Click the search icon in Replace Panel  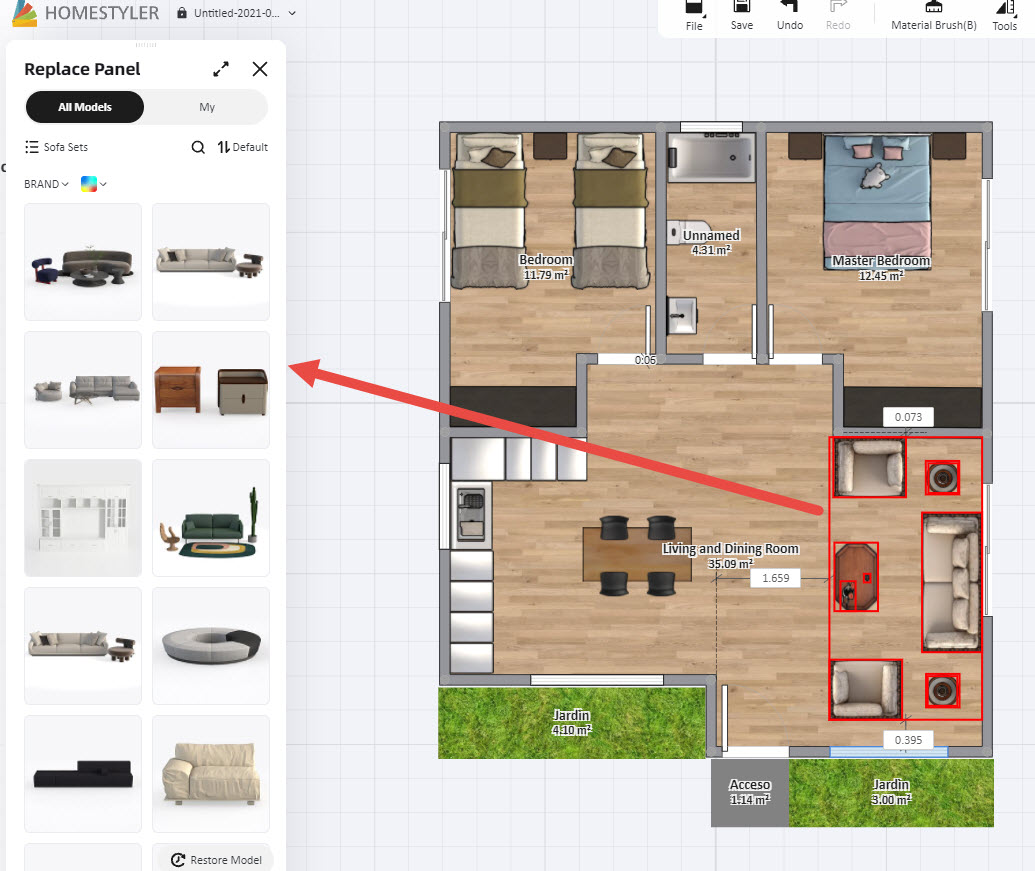198,147
